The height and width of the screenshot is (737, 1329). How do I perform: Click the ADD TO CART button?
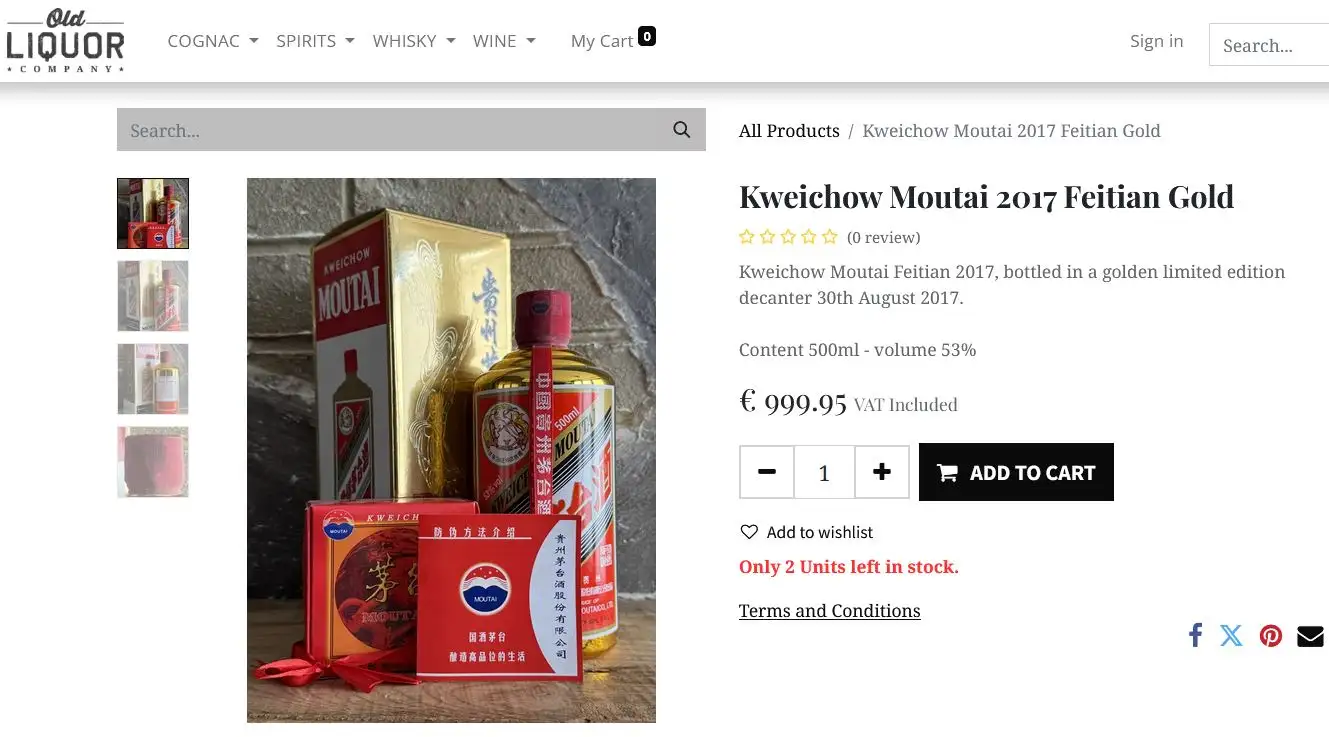1016,471
